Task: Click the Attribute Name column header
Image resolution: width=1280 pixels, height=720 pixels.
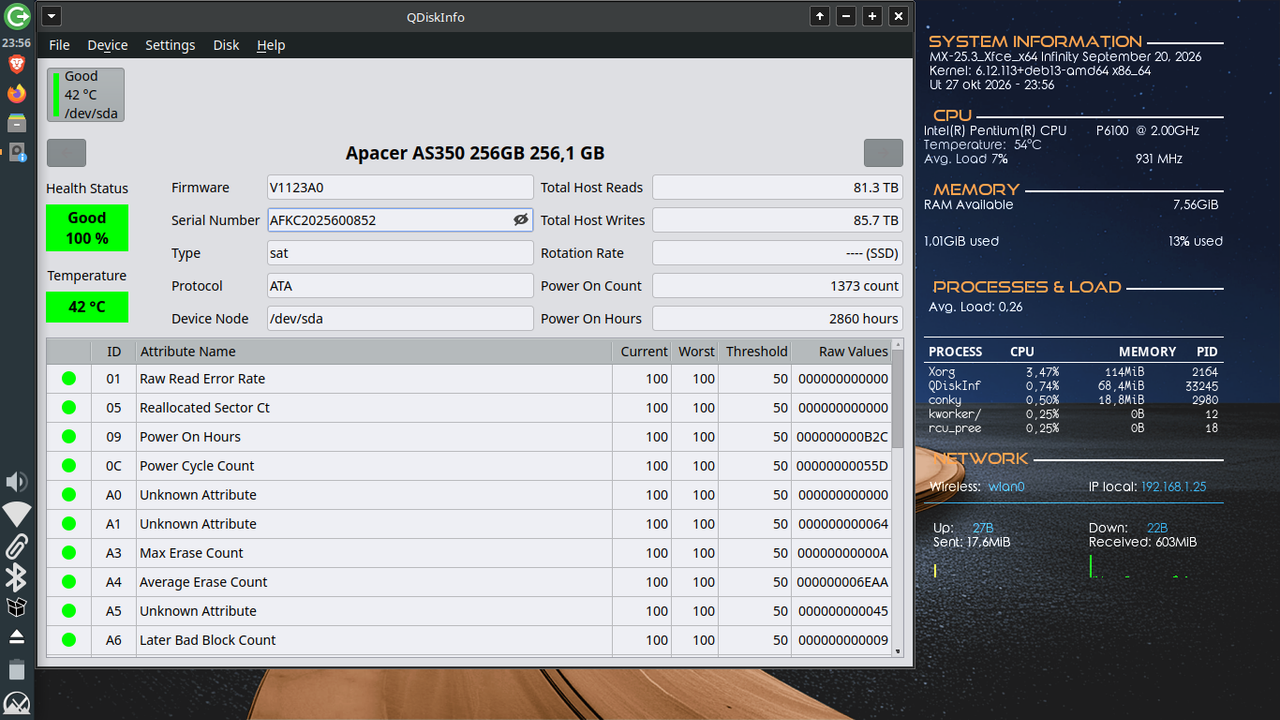Action: click(373, 351)
